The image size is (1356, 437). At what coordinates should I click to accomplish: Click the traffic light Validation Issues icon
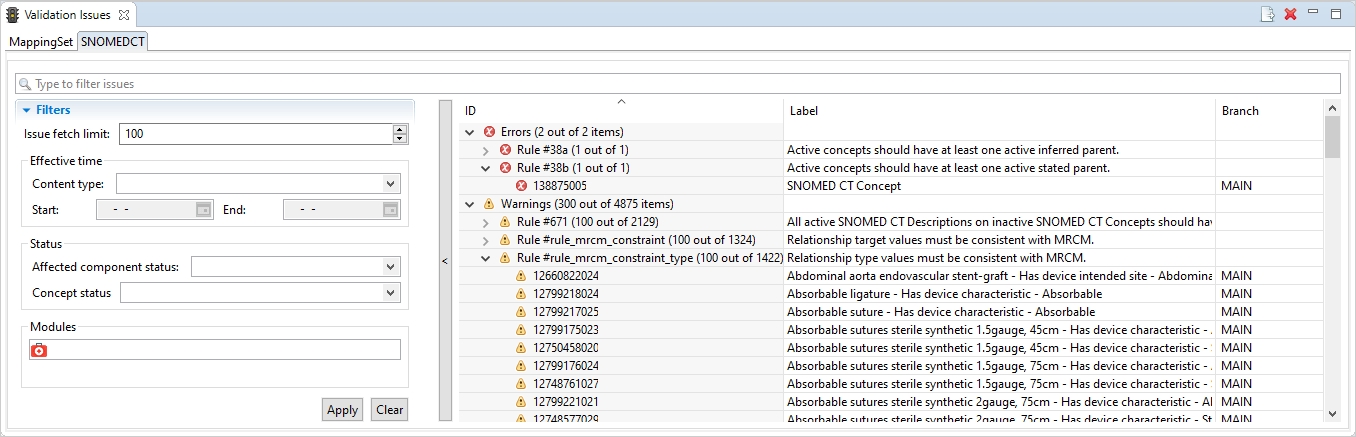(13, 15)
